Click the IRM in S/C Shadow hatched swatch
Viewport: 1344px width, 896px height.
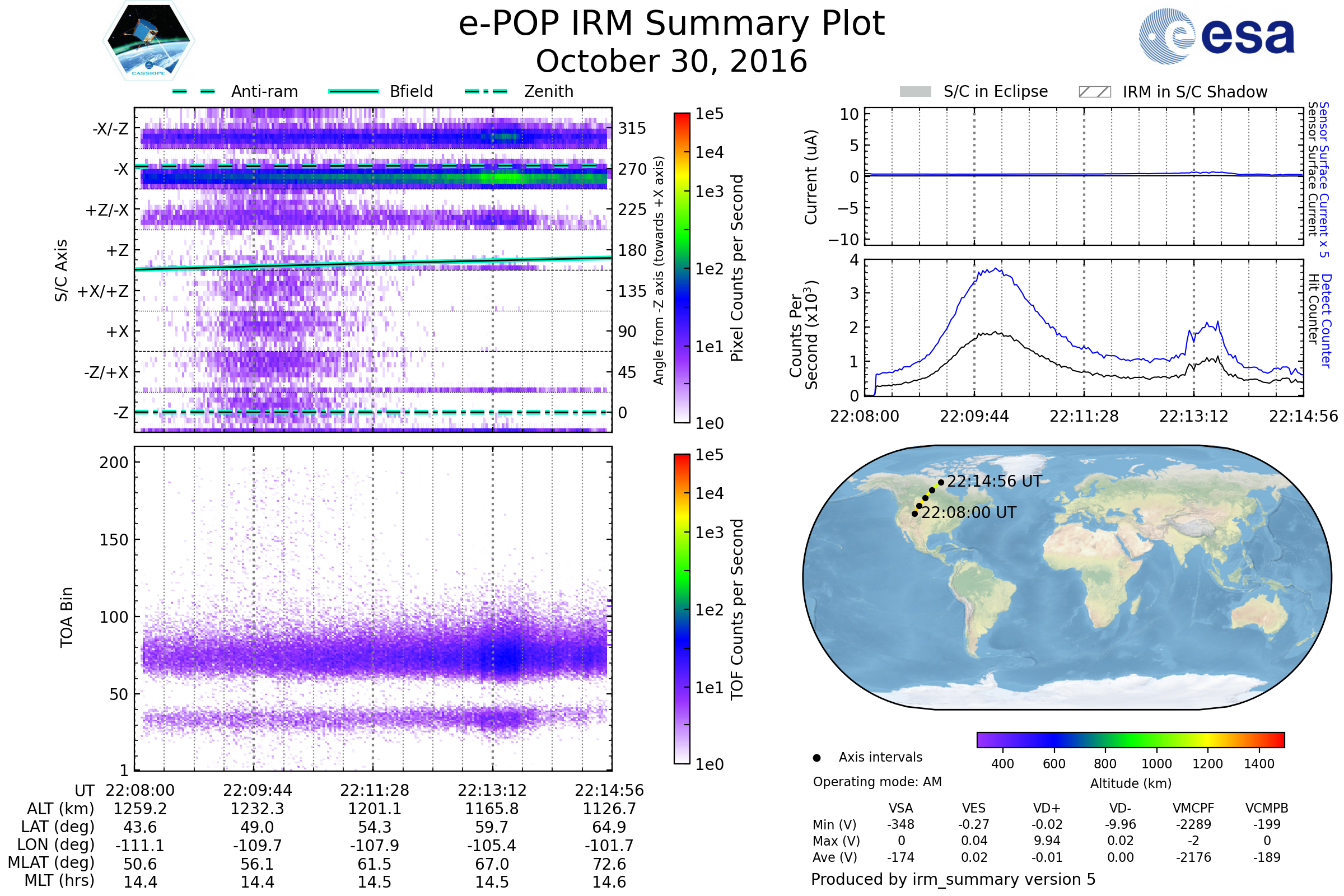point(1094,92)
